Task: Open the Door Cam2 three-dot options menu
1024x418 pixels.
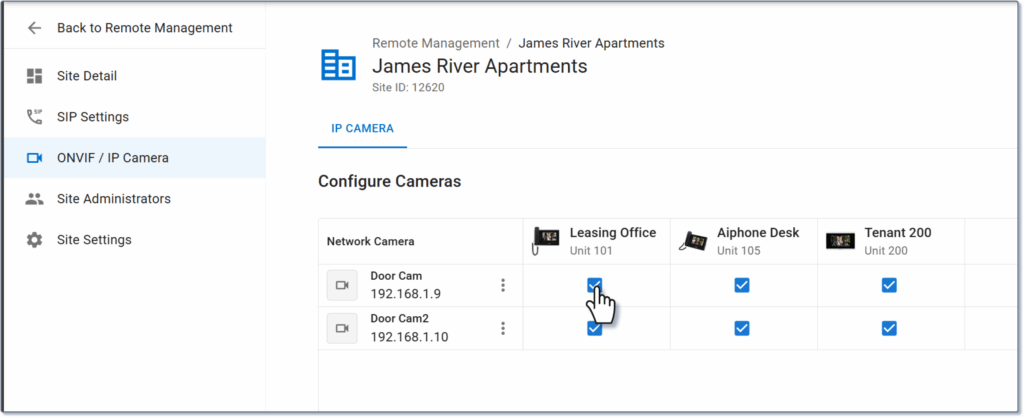Action: (x=503, y=328)
